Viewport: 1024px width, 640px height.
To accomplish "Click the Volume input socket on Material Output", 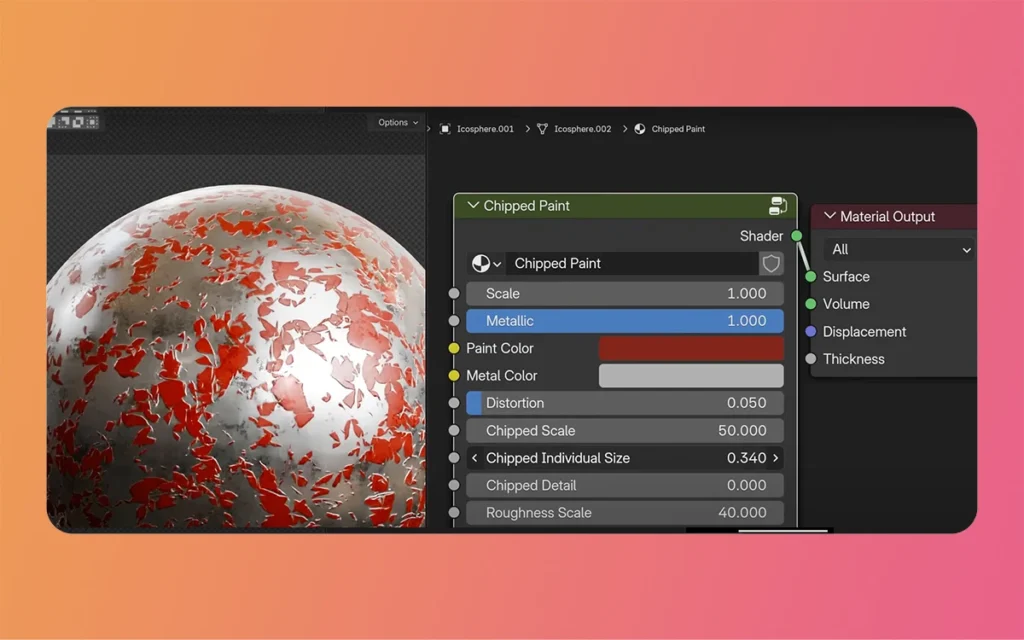I will [810, 304].
